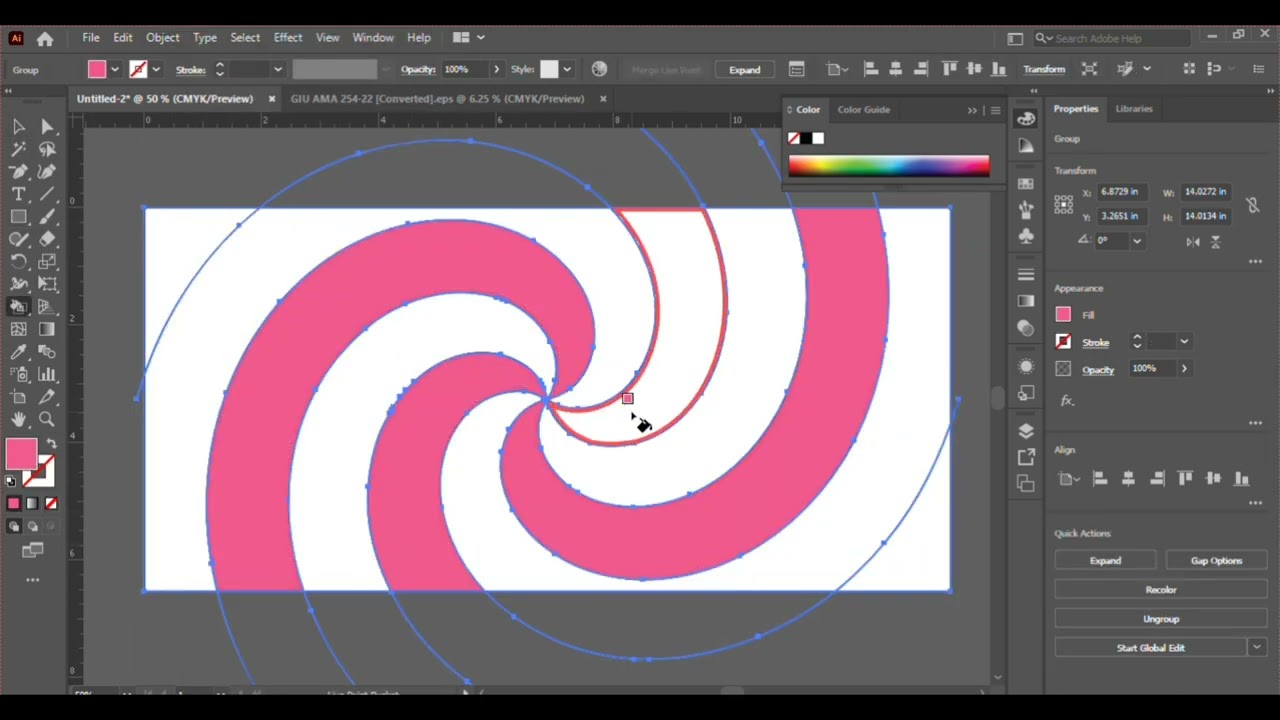This screenshot has width=1280, height=720.
Task: Select the Artboard tool
Action: pyautogui.click(x=19, y=397)
